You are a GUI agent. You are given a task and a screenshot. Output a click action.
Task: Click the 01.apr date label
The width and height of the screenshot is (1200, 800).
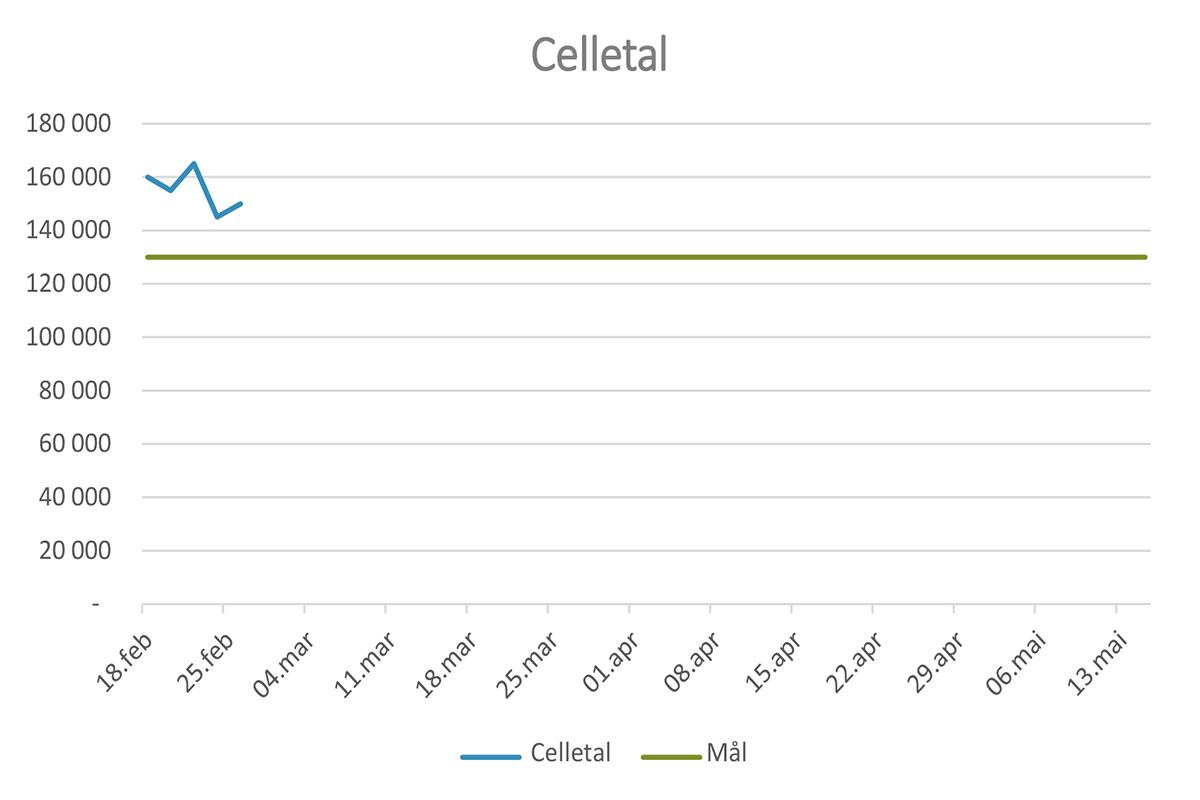(x=610, y=660)
